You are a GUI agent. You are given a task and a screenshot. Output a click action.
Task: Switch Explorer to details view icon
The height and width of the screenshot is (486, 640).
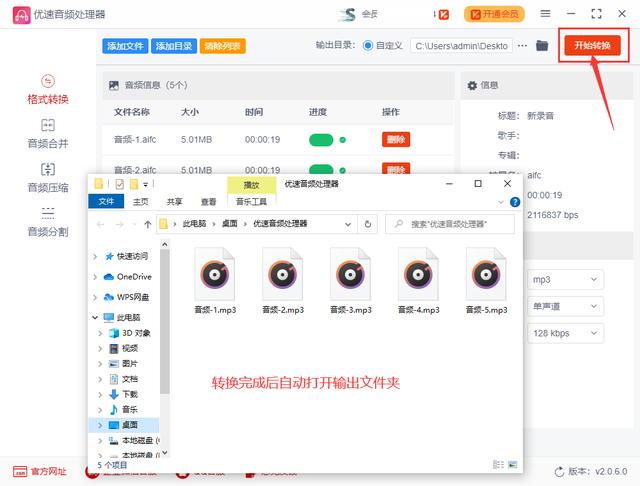[x=498, y=464]
